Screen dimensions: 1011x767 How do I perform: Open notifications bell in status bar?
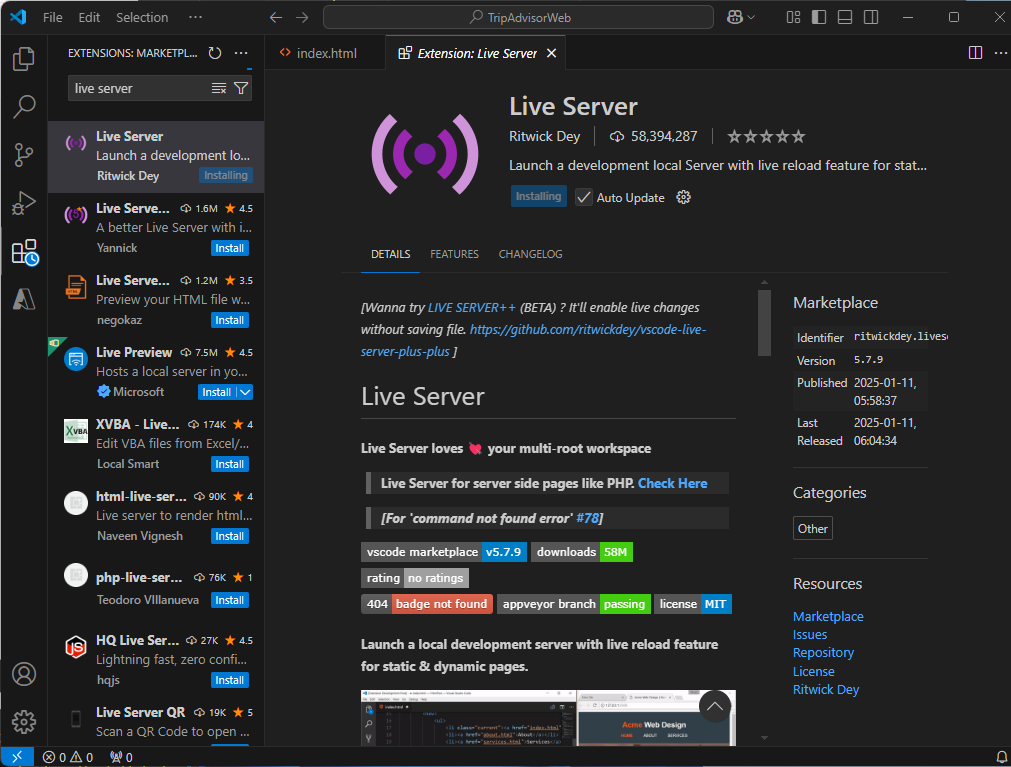click(x=1002, y=757)
